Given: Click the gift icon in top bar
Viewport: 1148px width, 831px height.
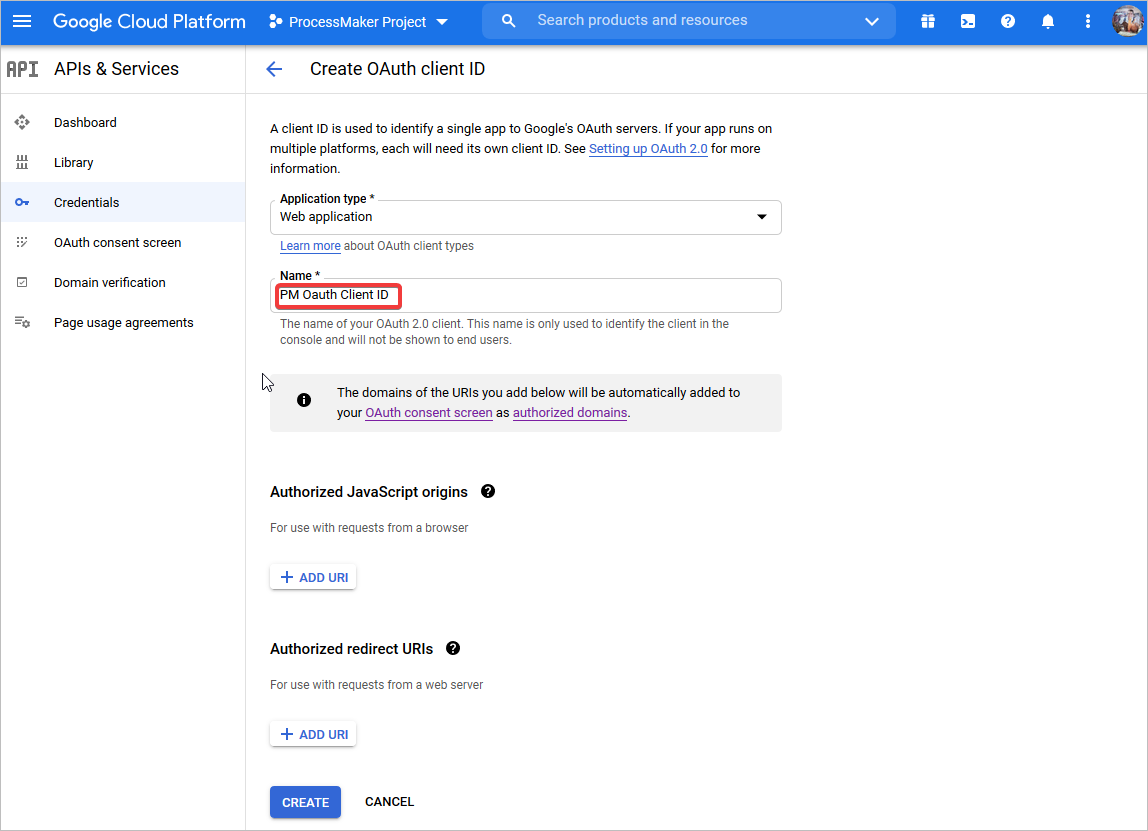Looking at the screenshot, I should coord(928,21).
